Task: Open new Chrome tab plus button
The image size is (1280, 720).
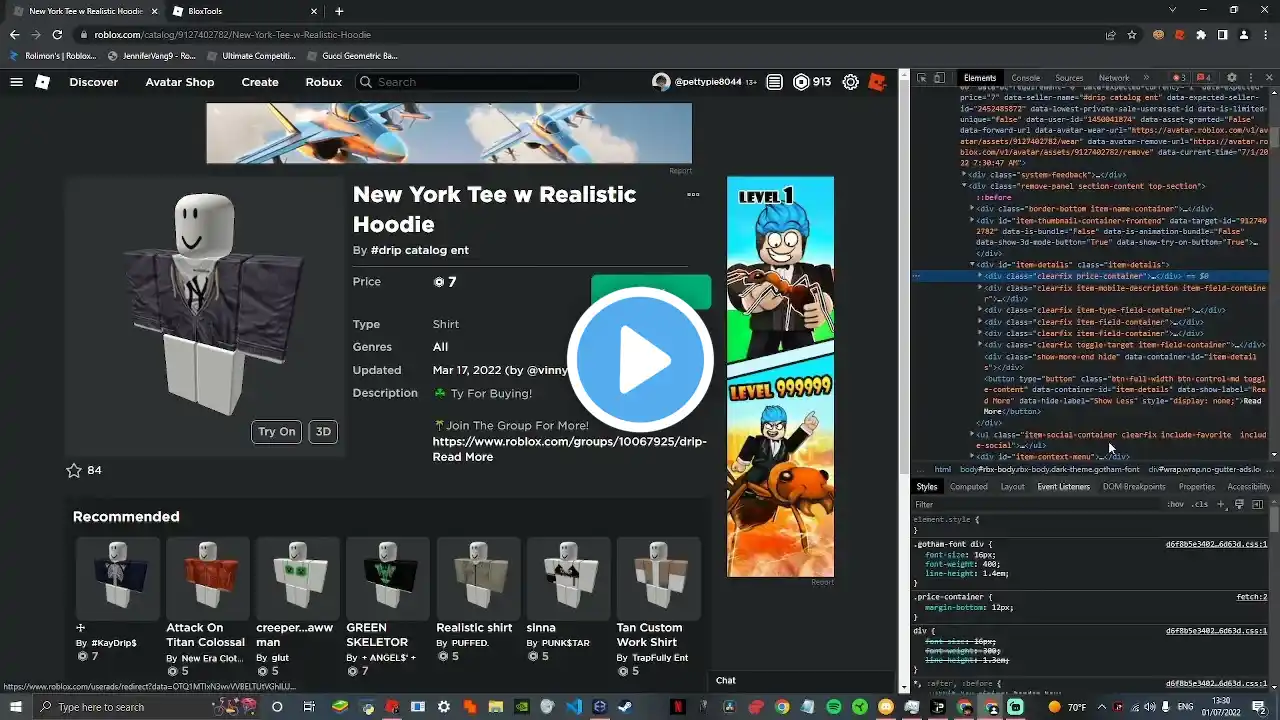Action: coord(339,11)
